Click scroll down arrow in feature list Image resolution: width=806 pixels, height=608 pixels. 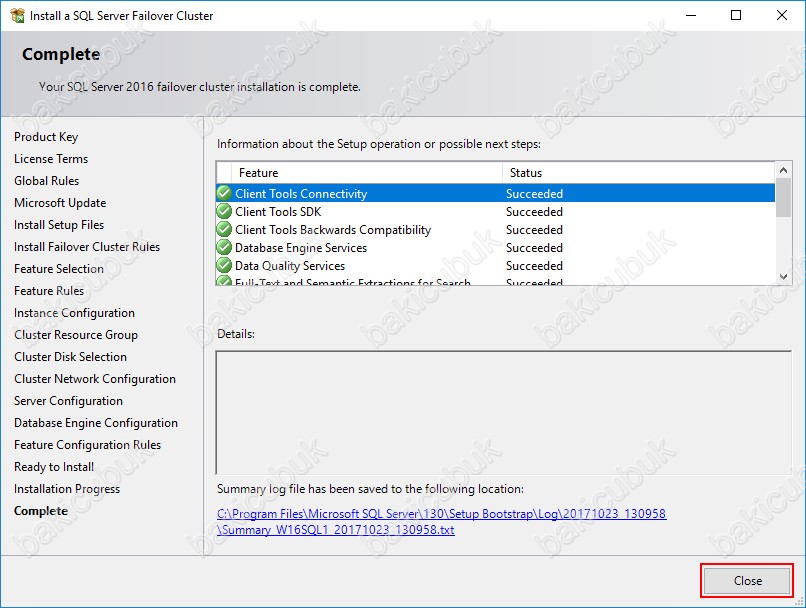(783, 277)
